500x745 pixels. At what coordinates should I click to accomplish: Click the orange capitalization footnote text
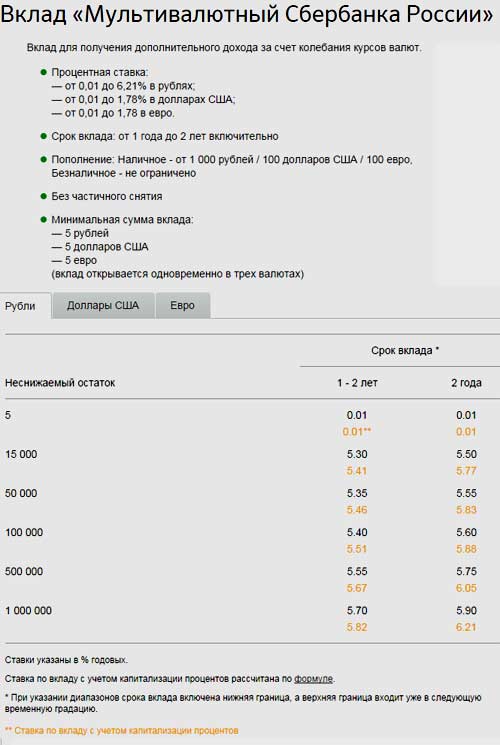122,731
